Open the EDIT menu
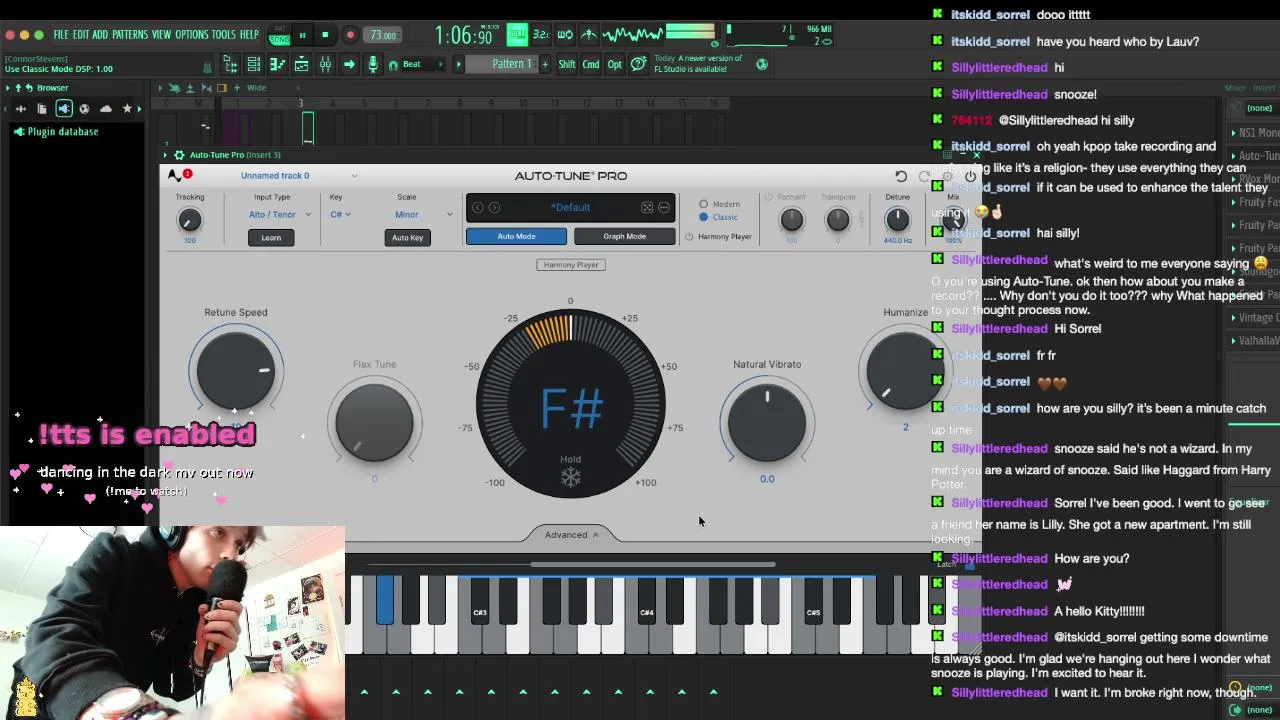Image resolution: width=1280 pixels, height=720 pixels. (x=81, y=35)
